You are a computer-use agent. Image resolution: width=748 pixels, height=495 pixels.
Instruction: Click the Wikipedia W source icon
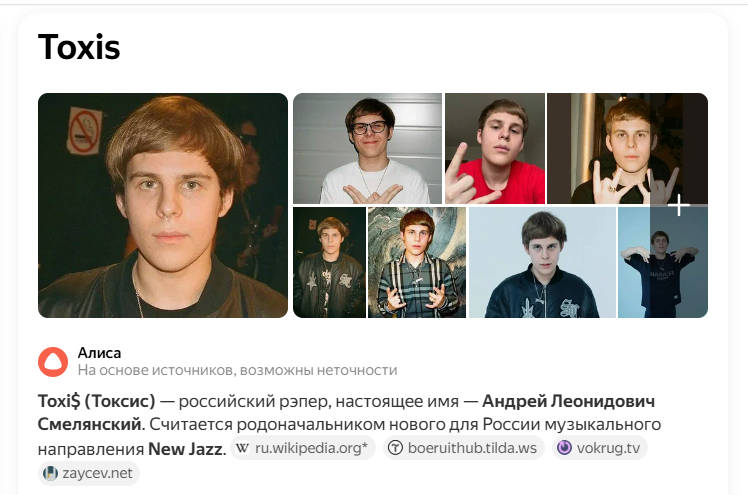pyautogui.click(x=242, y=448)
